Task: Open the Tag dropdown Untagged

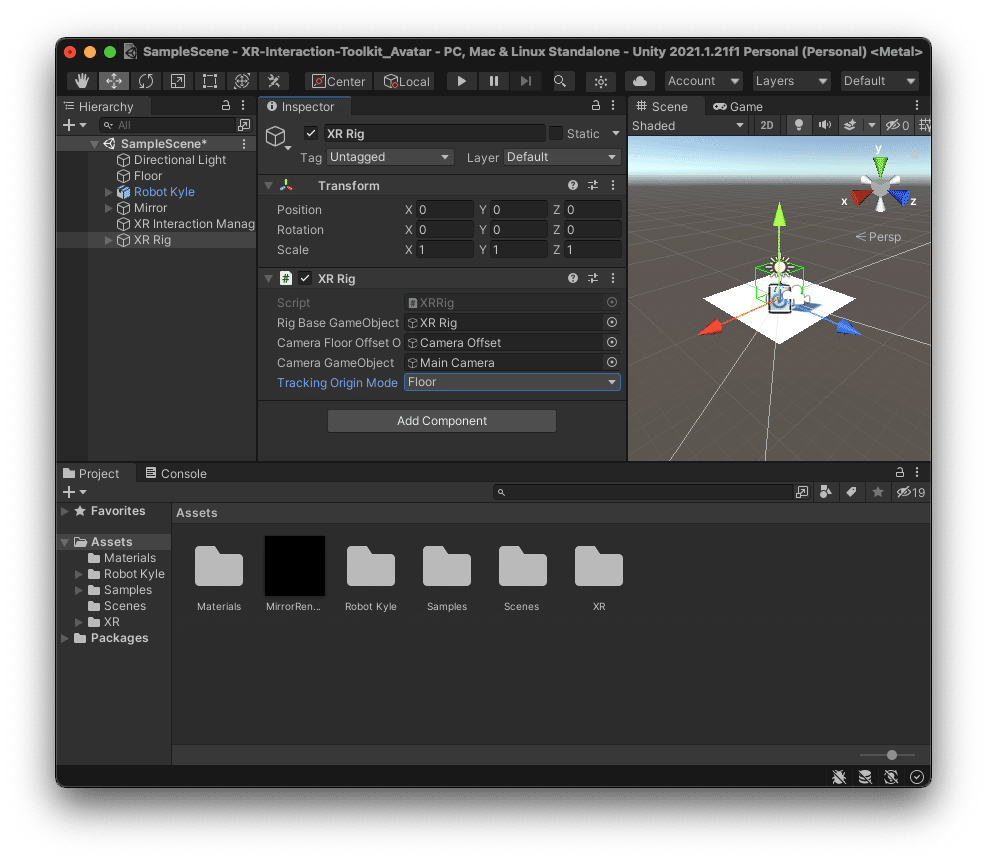Action: coord(390,157)
